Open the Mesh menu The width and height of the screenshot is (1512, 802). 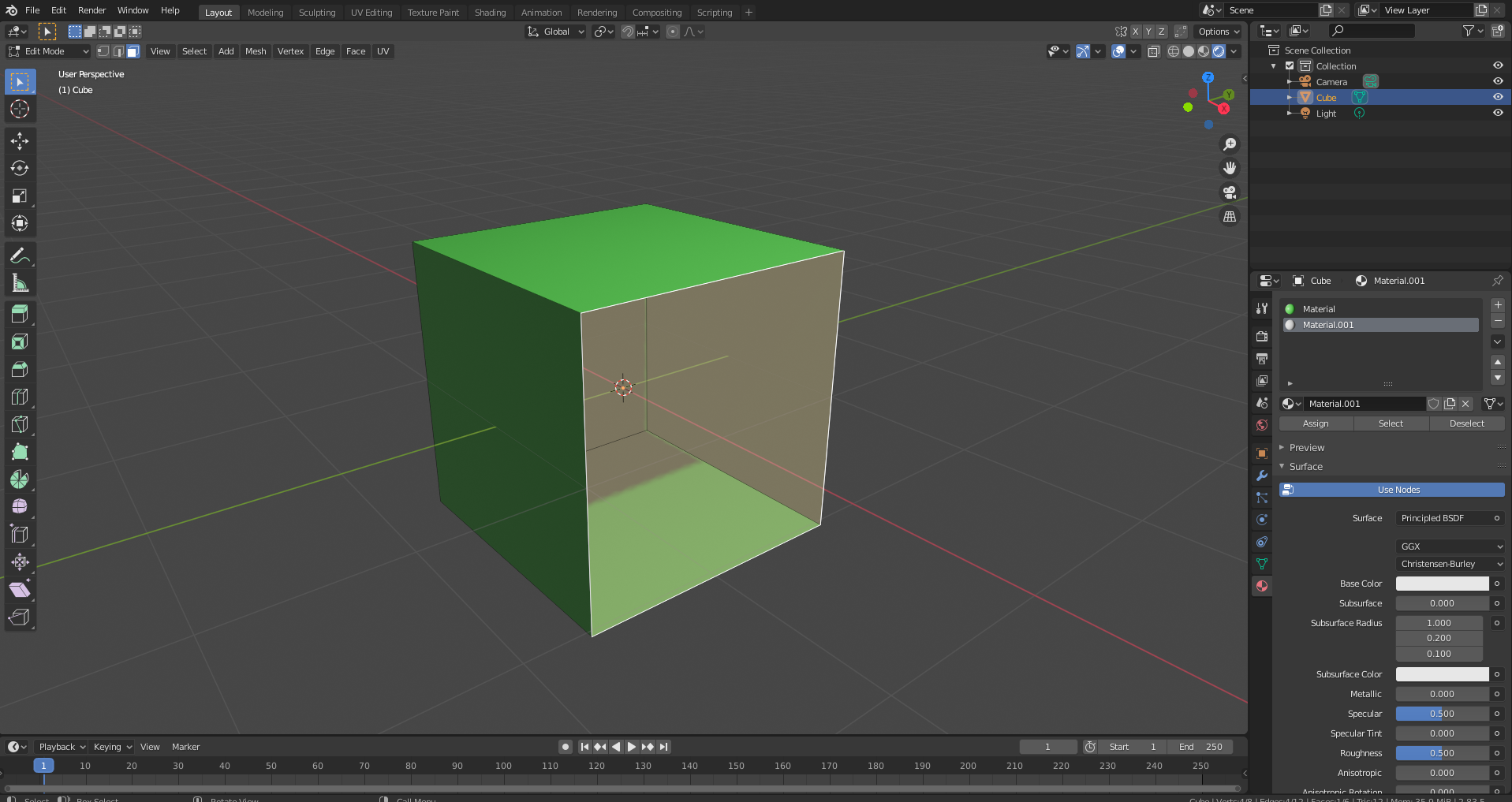coord(256,51)
